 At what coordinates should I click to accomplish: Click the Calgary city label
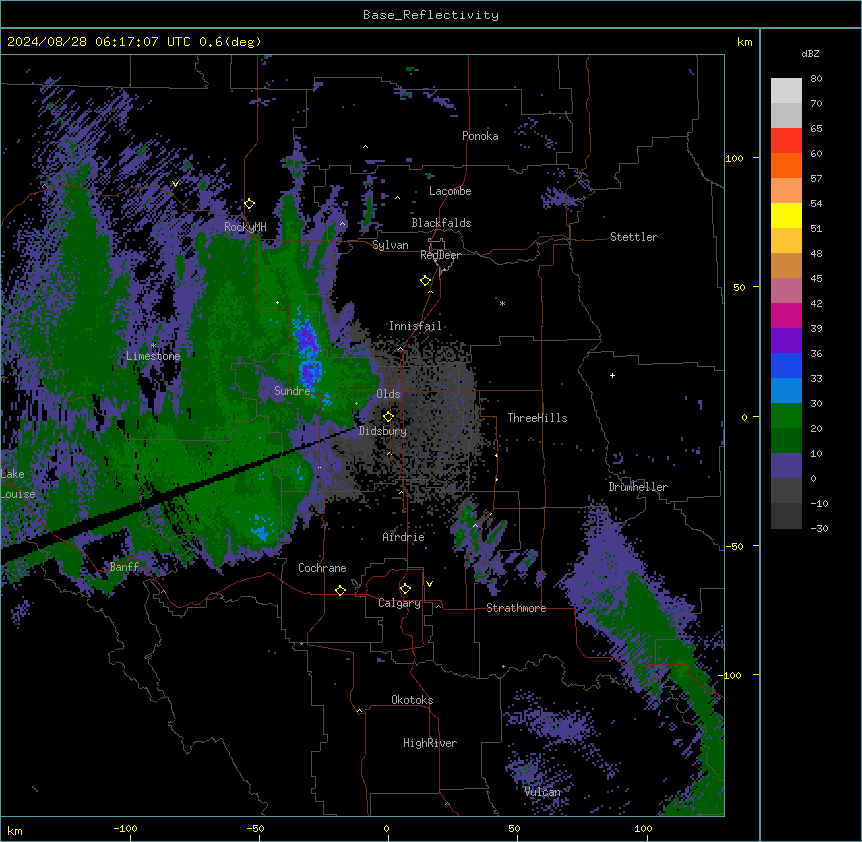(x=399, y=603)
